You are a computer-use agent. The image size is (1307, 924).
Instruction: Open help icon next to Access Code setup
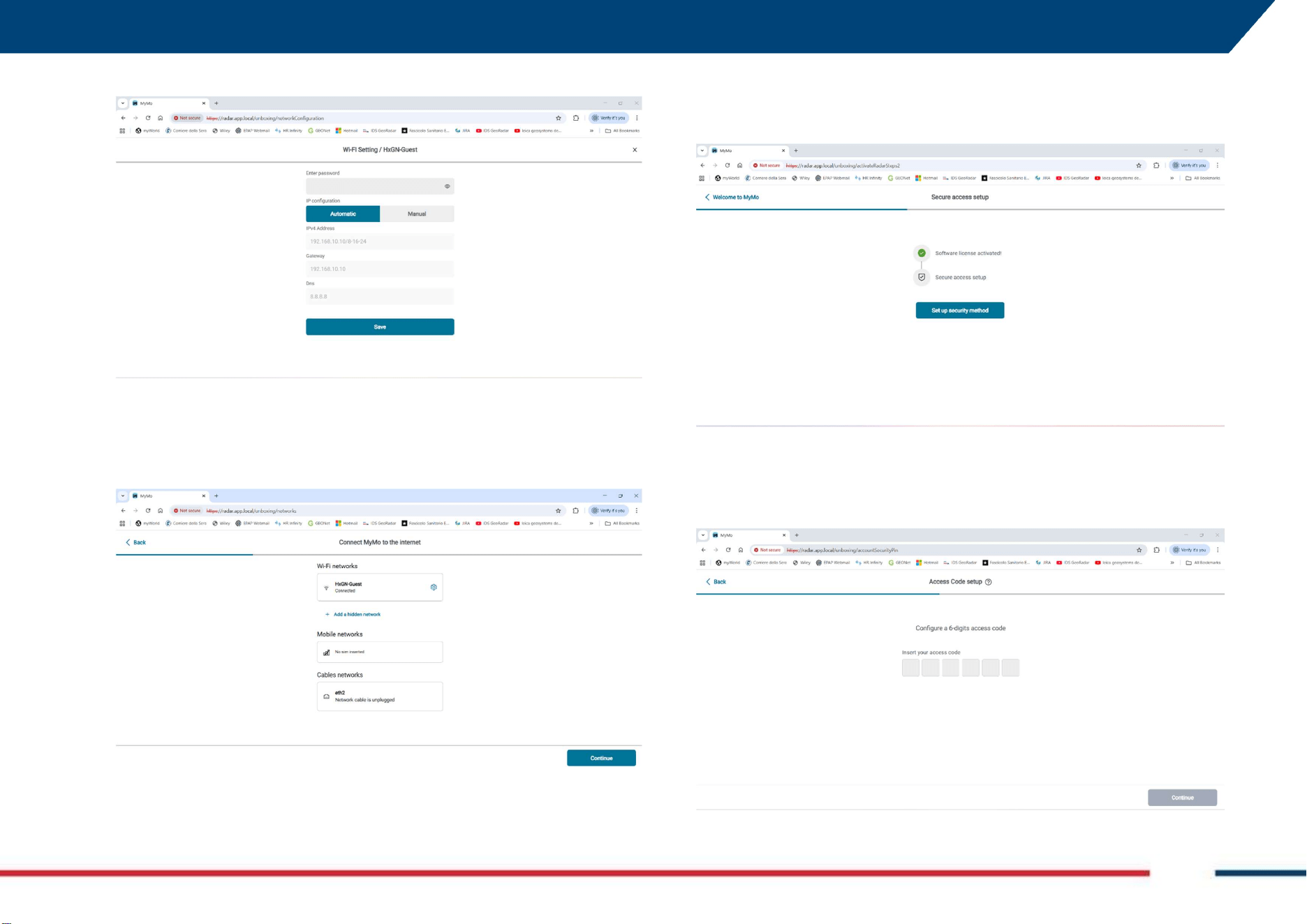tap(988, 581)
